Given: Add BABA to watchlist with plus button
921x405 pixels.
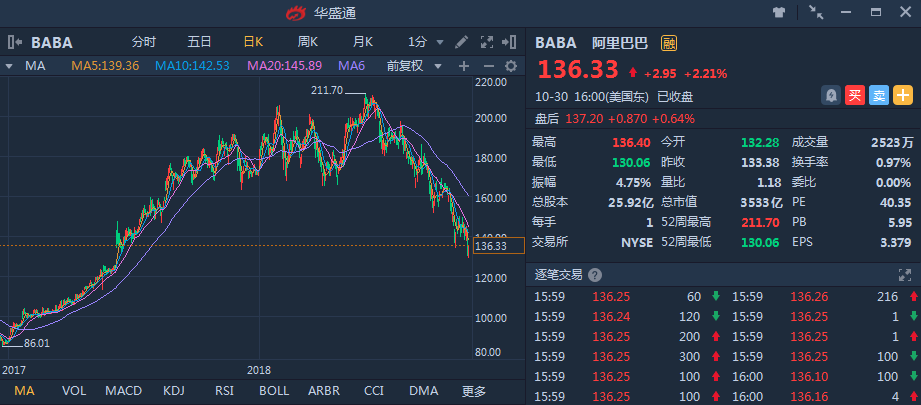Looking at the screenshot, I should click(x=902, y=95).
